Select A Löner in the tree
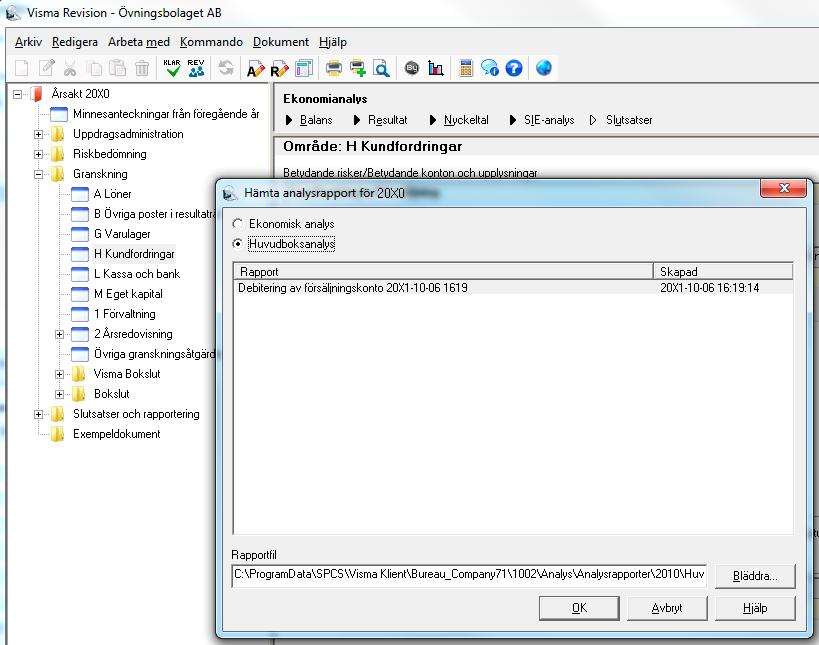This screenshot has width=819, height=645. pos(112,194)
